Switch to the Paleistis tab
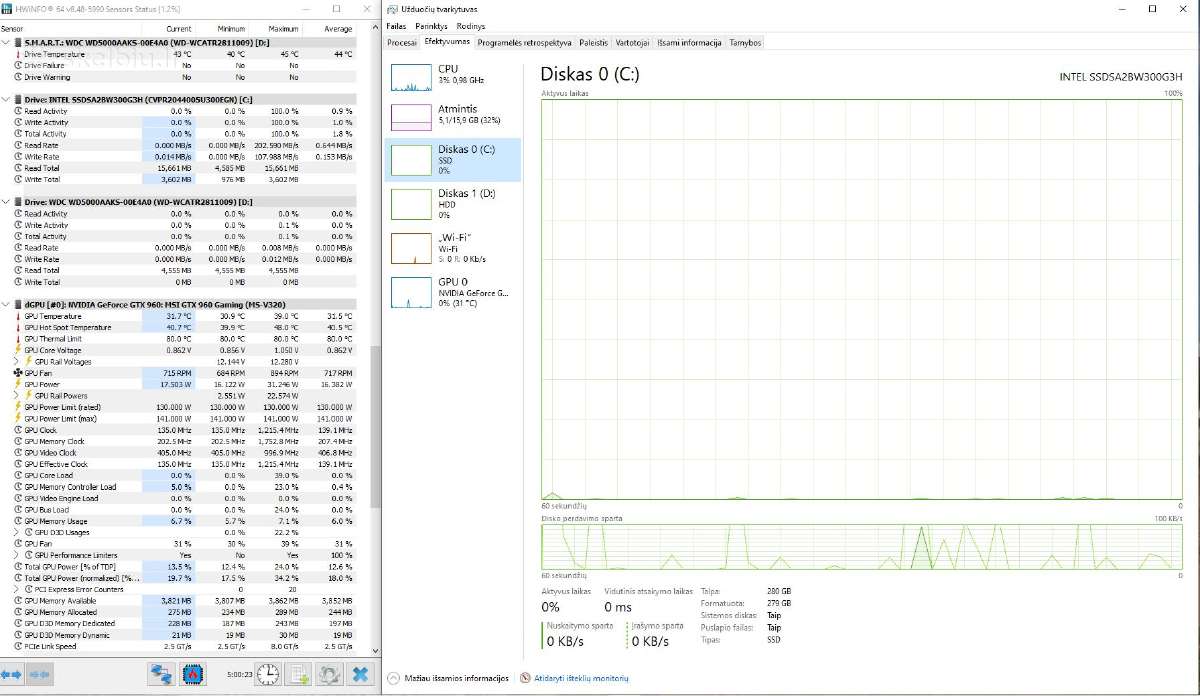Image resolution: width=1200 pixels, height=696 pixels. point(593,43)
